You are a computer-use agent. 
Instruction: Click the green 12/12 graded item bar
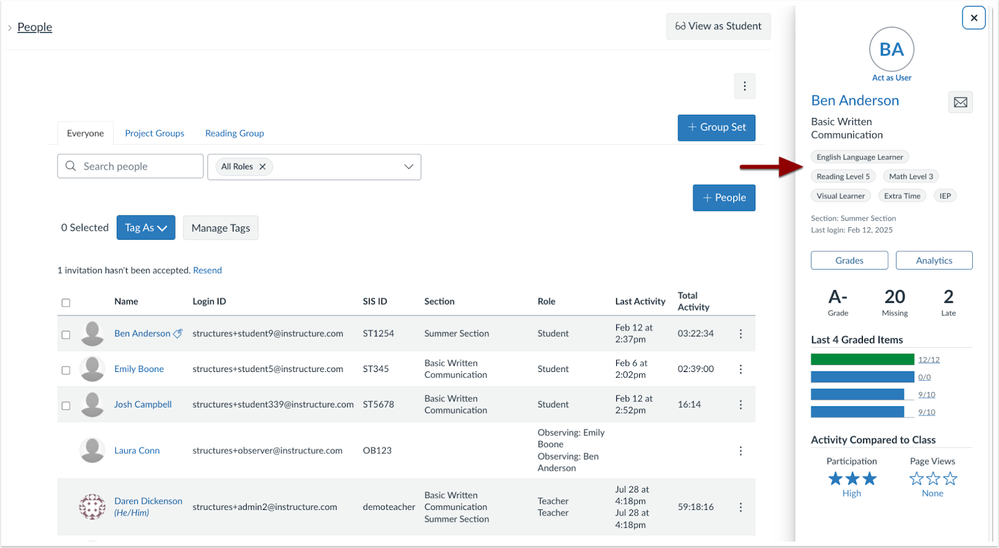[863, 359]
